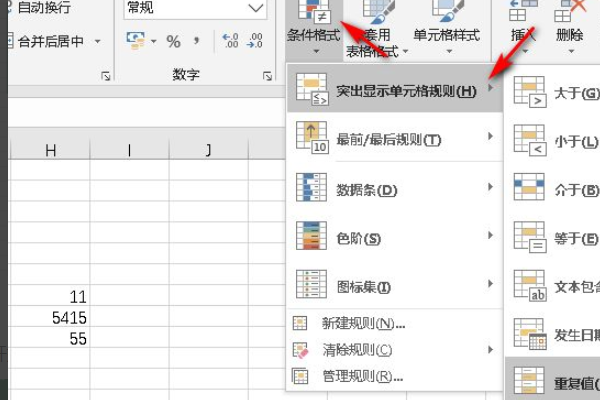The height and width of the screenshot is (400, 600).
Task: Choose 新建规则(N)... menu entry
Action: click(x=395, y=323)
